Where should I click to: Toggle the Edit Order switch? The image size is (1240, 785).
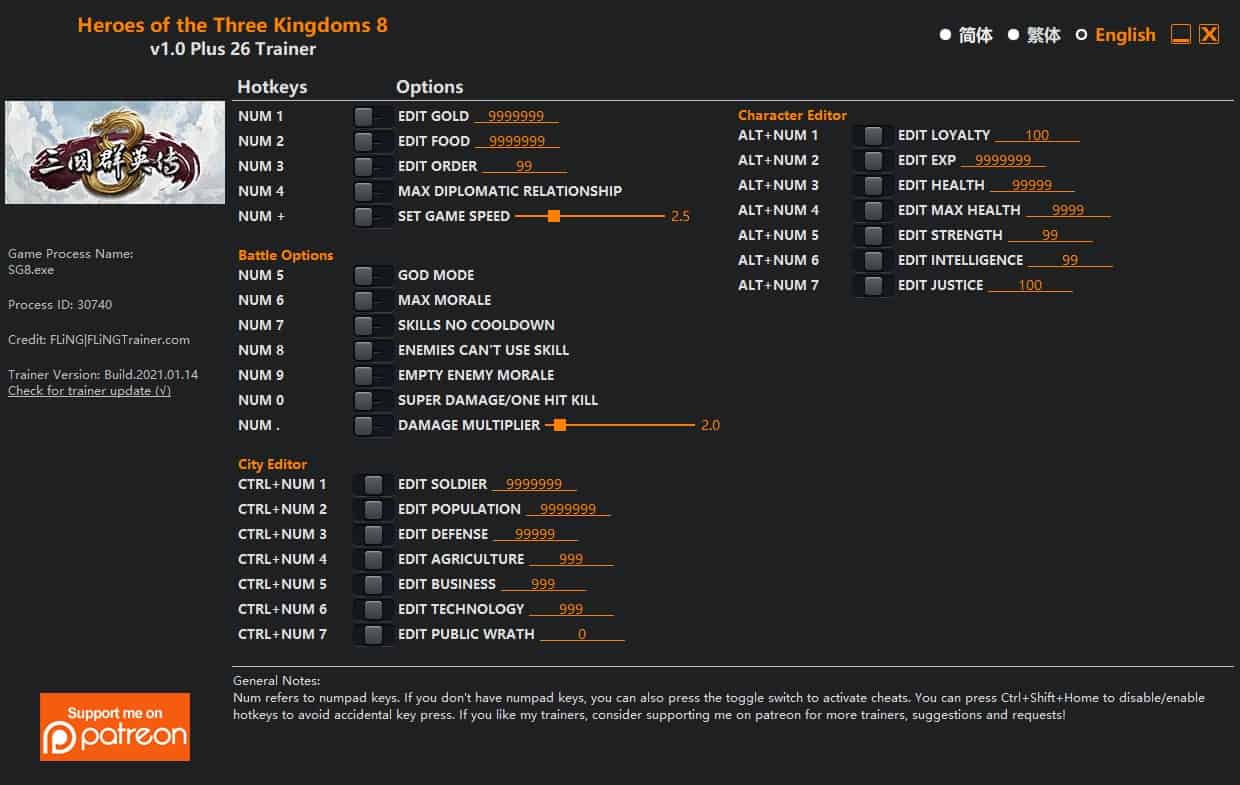tap(372, 166)
